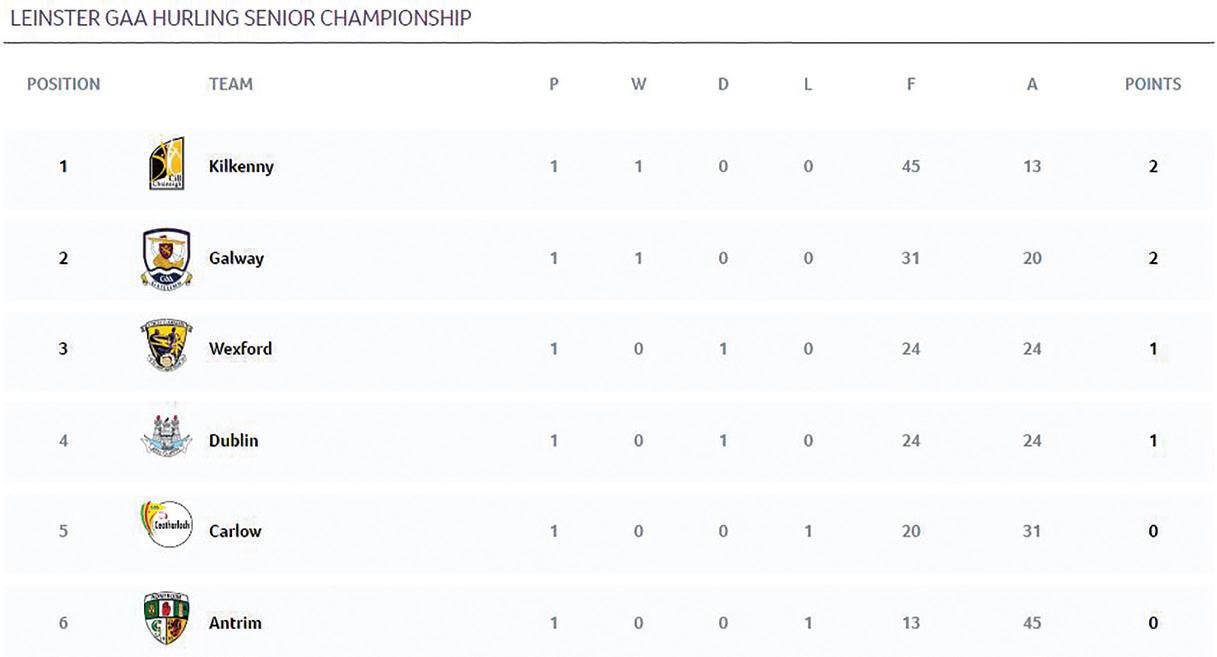Screen dimensions: 1217x657
Task: Click the Carlow team crest
Action: [166, 526]
